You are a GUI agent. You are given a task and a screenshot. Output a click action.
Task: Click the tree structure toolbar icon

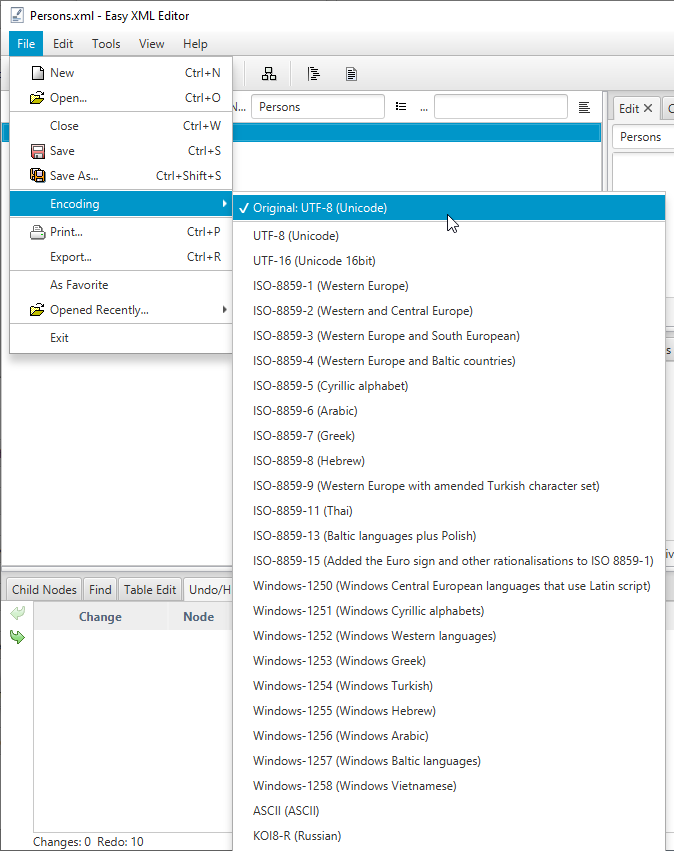[x=269, y=74]
